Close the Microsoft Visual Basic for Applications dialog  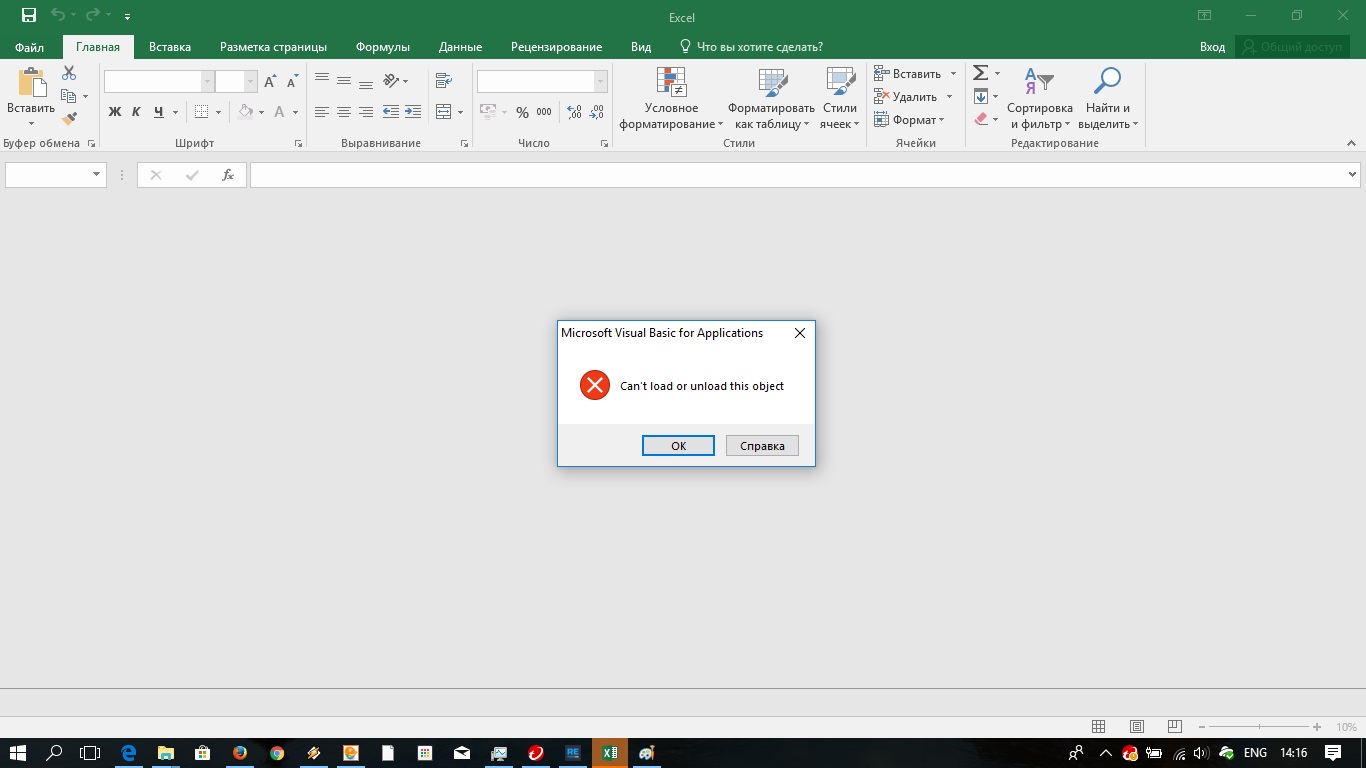(x=800, y=333)
